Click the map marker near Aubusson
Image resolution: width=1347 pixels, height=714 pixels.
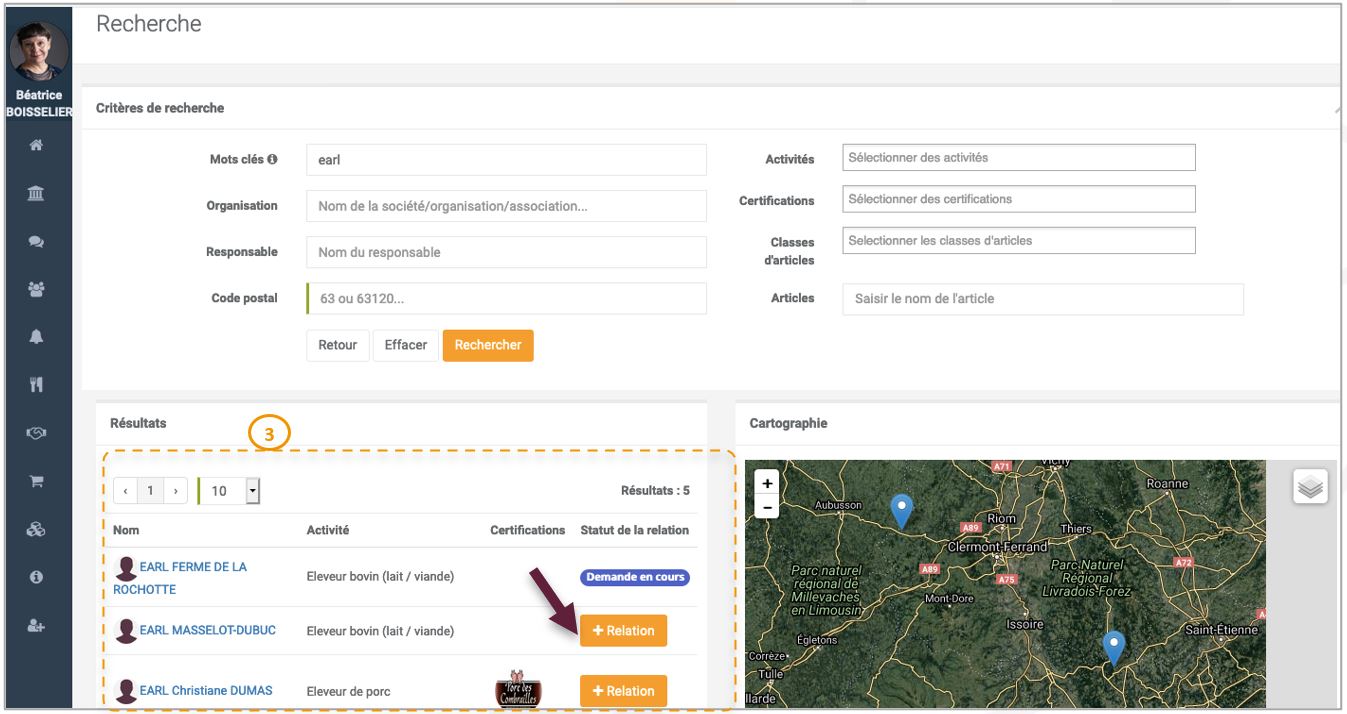click(902, 511)
